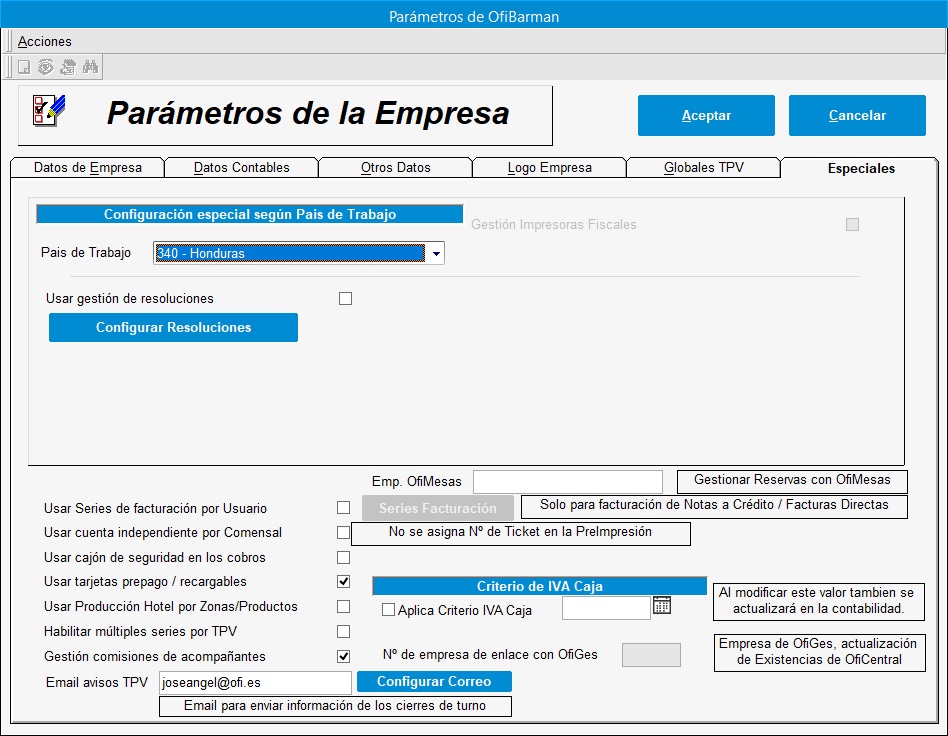Enable Usar gestión de resoluciones checkbox
The image size is (948, 736).
[345, 298]
